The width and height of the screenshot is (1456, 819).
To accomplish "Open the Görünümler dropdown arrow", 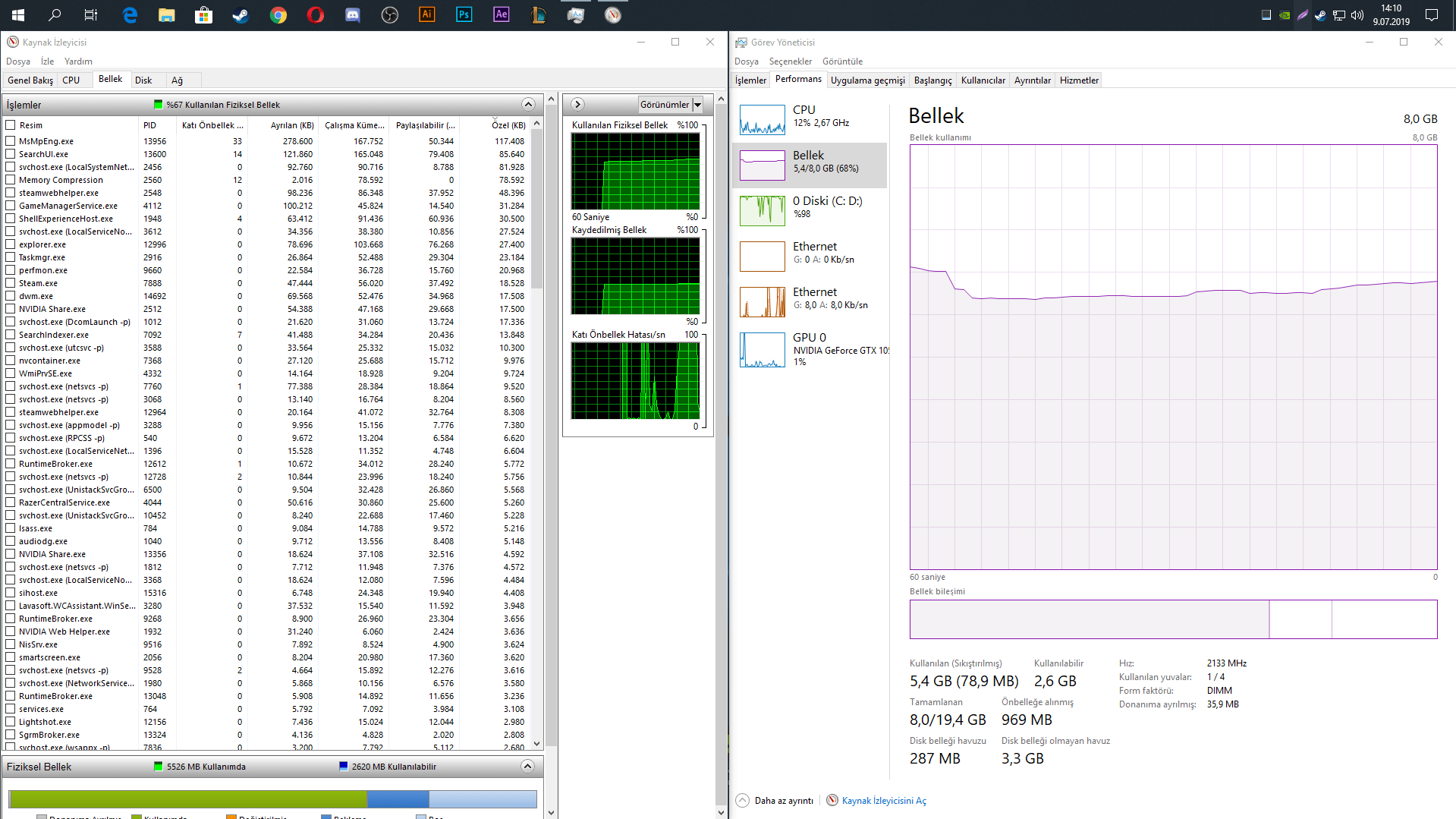I will tap(697, 105).
